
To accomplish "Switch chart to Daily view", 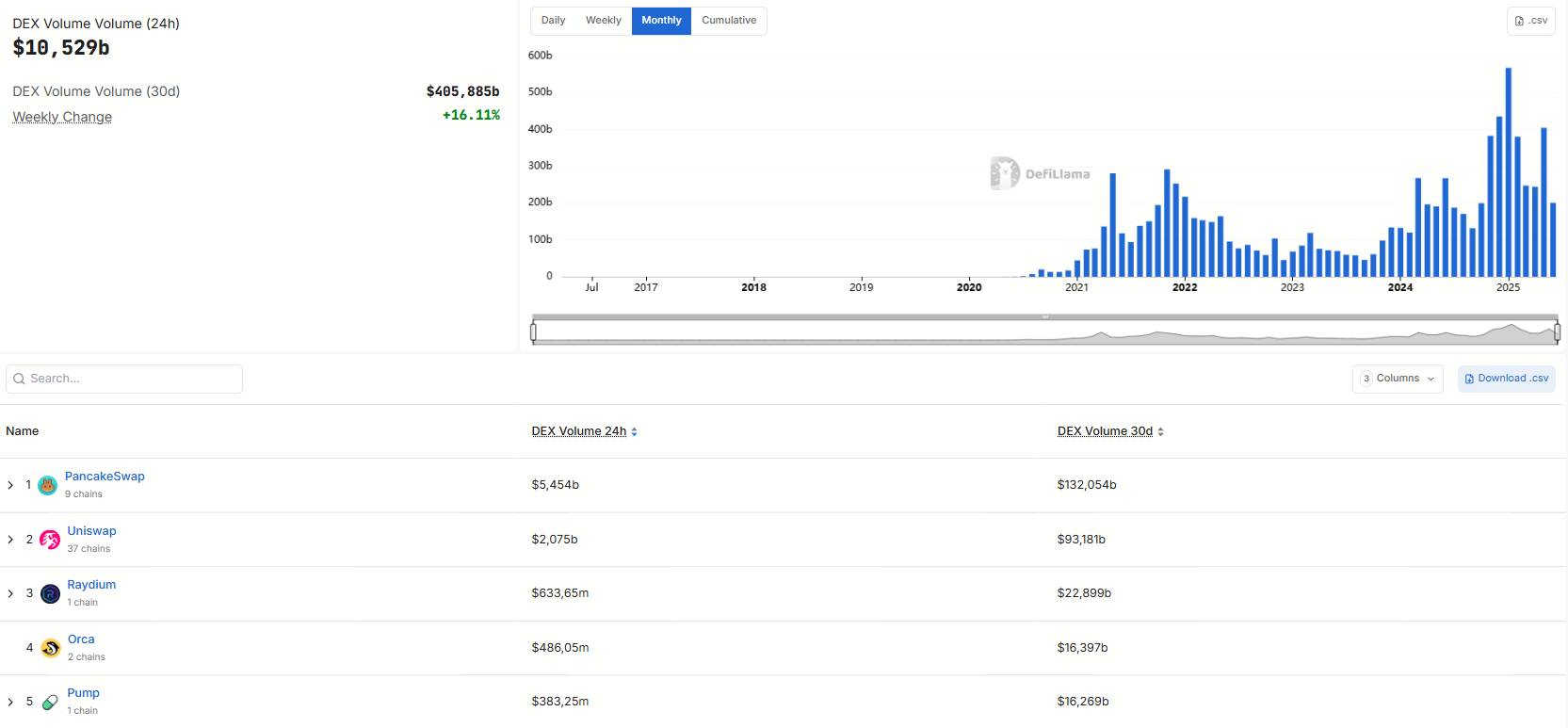I will [x=553, y=21].
